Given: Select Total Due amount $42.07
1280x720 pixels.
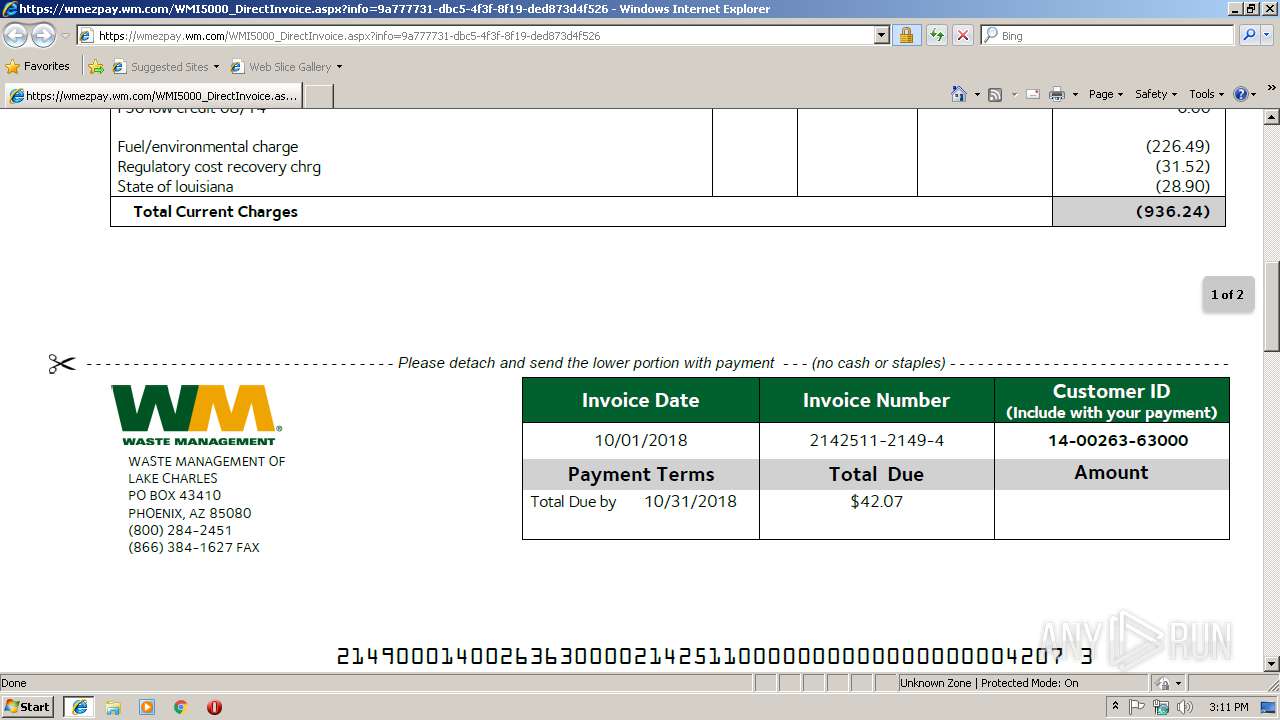Looking at the screenshot, I should 876,501.
